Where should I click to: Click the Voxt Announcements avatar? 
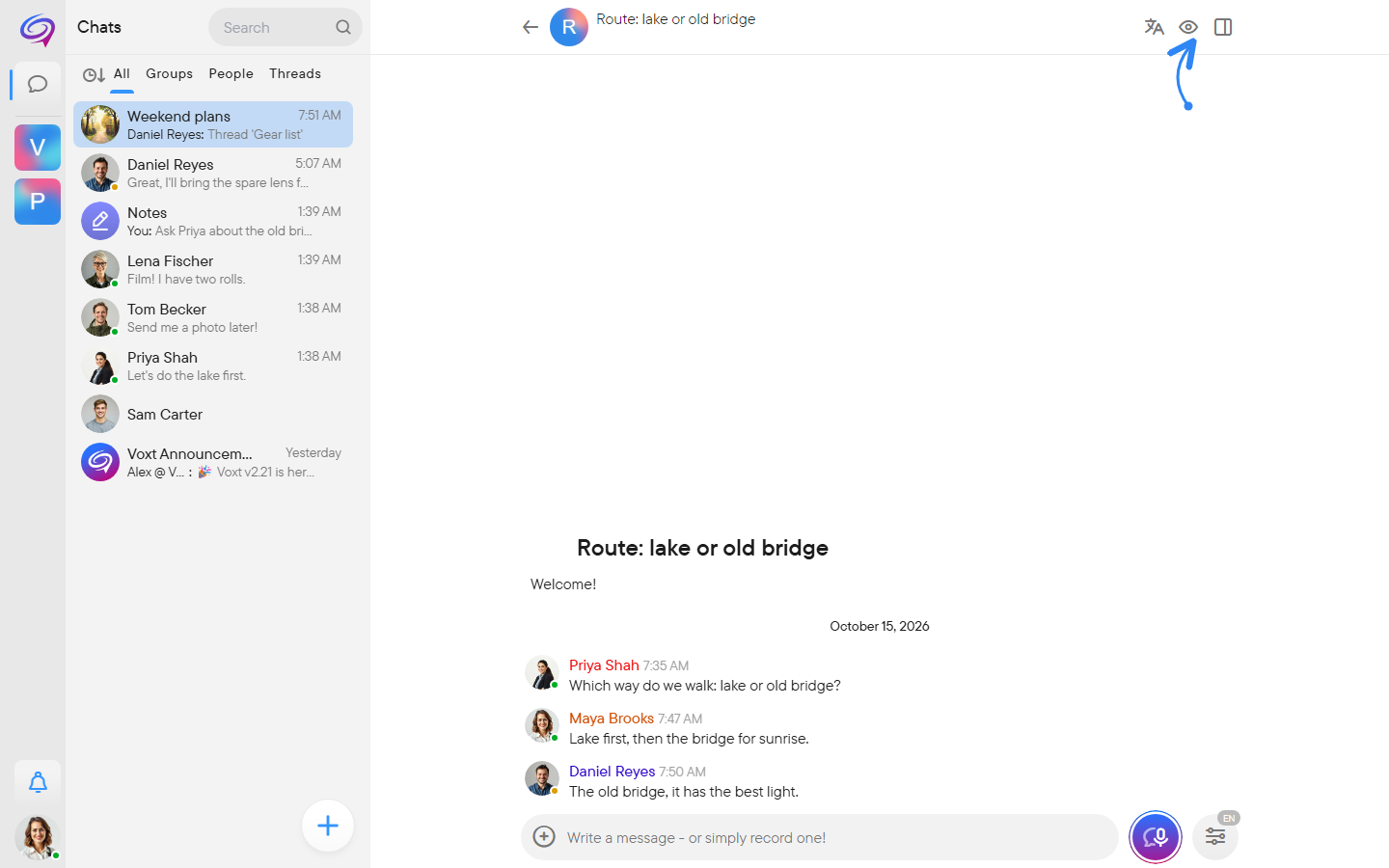pos(100,462)
